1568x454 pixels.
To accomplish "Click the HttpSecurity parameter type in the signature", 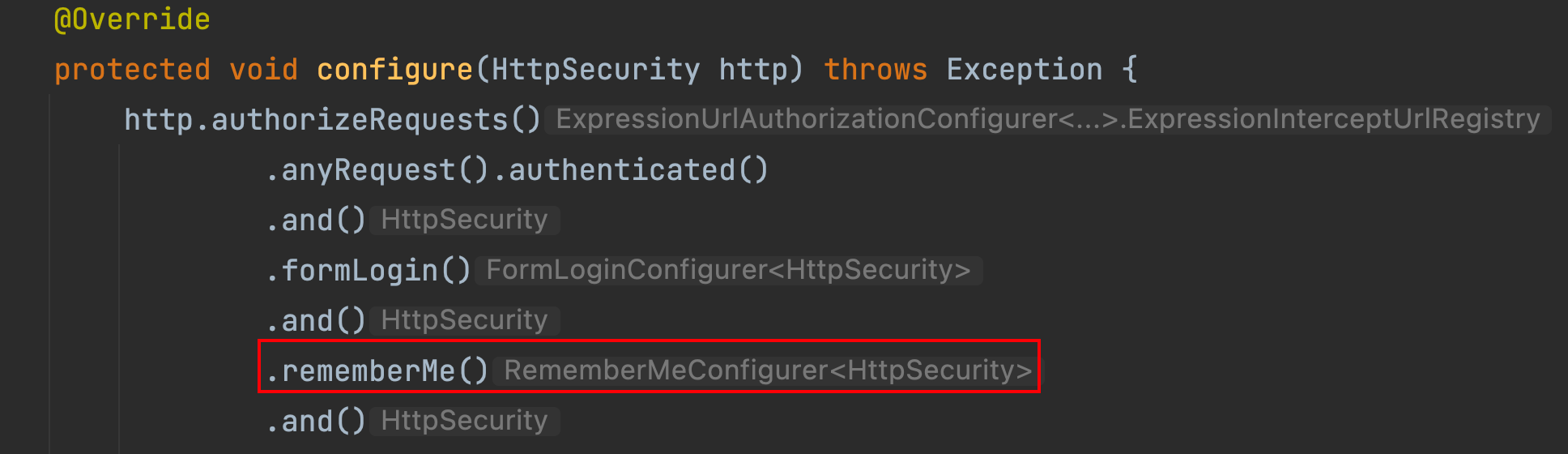I will pos(595,70).
